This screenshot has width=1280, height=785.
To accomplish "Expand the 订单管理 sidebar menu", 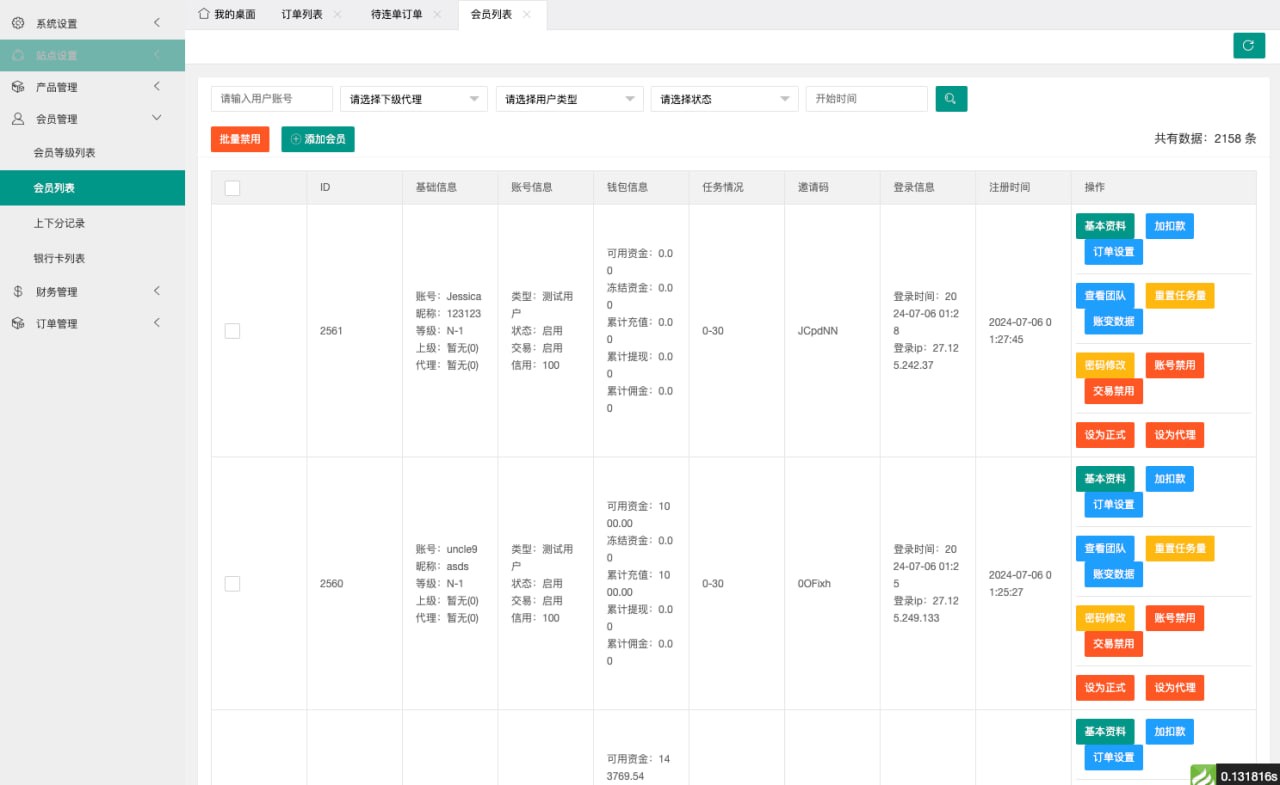I will tap(92, 324).
